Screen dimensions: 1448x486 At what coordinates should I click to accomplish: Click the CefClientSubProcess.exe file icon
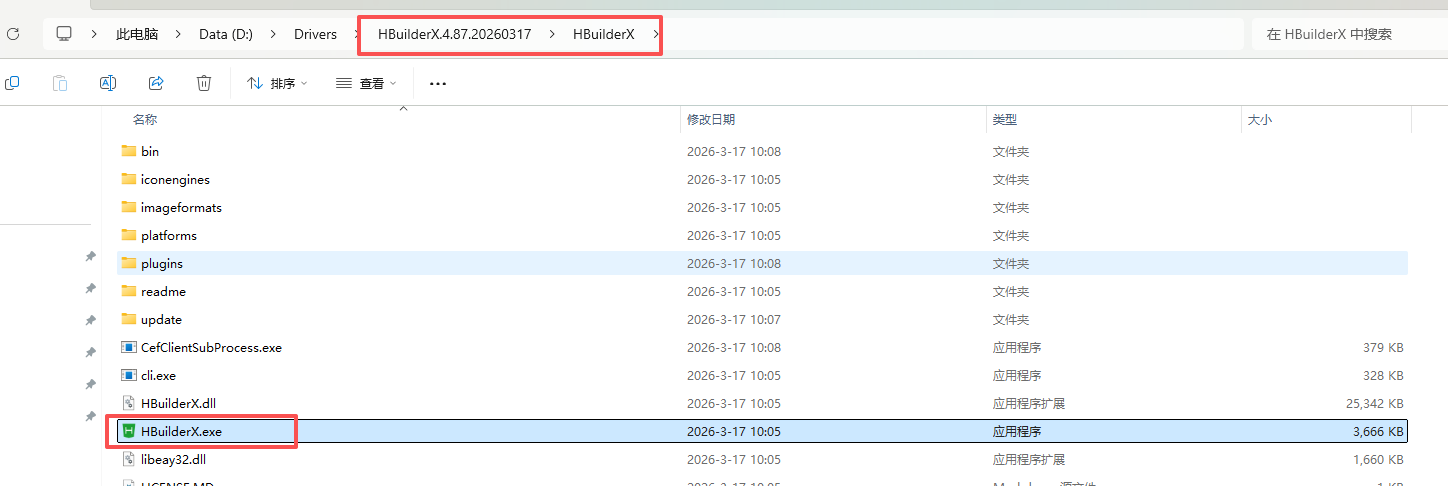[x=128, y=347]
